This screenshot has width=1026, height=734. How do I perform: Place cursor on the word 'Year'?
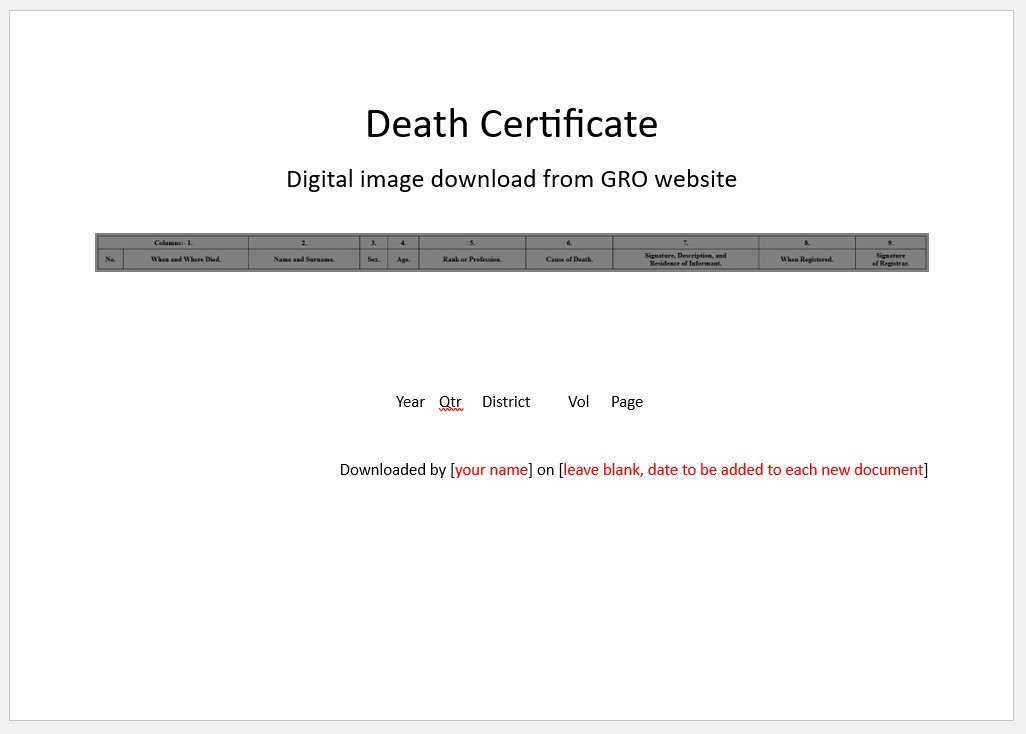(x=410, y=402)
